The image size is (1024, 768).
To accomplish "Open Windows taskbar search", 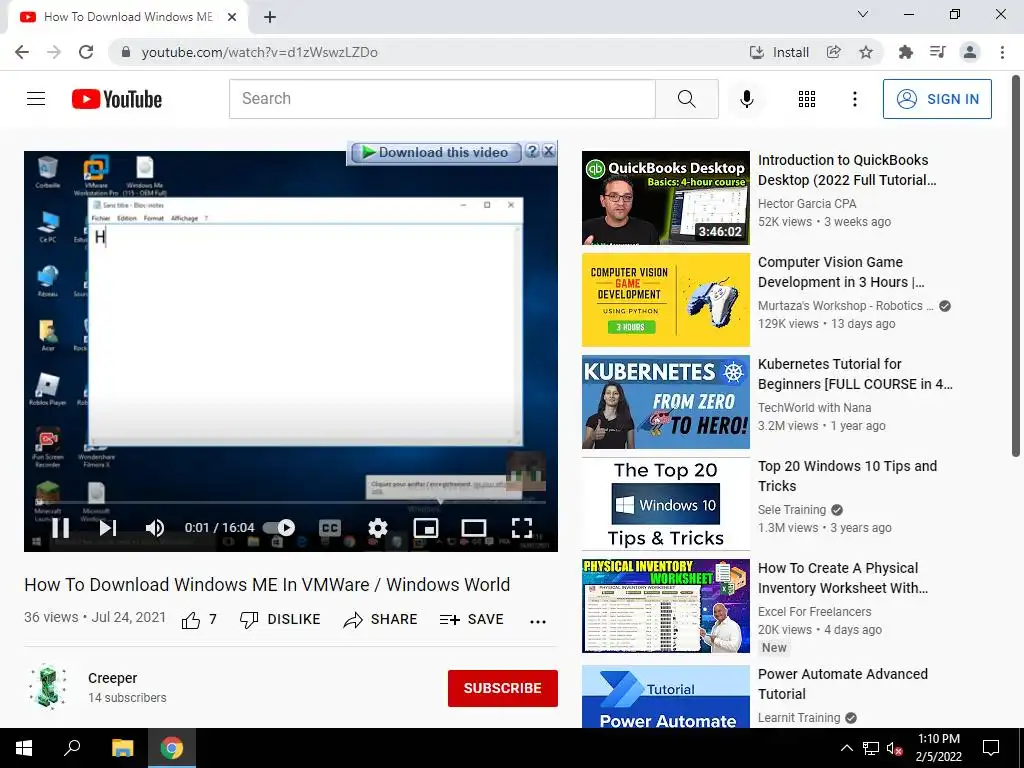I will click(72, 748).
